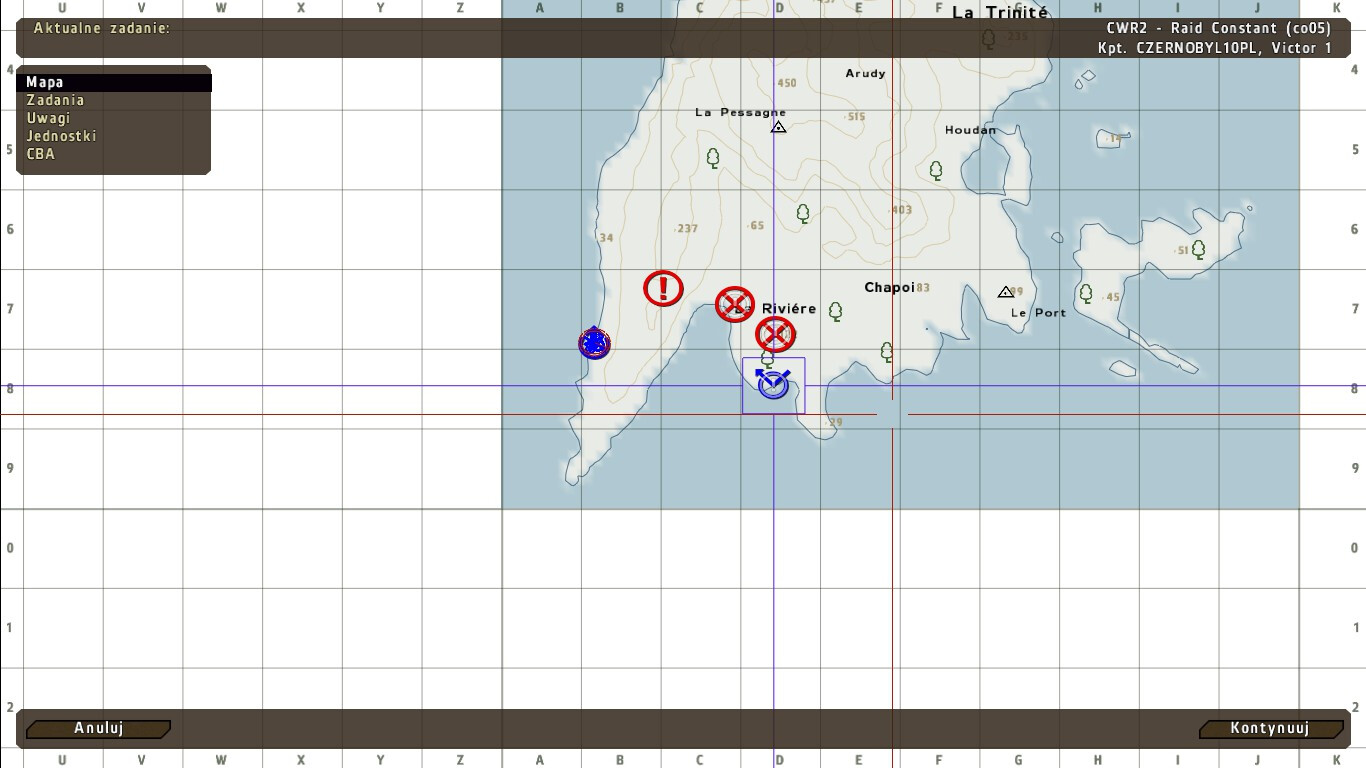The height and width of the screenshot is (768, 1366).
Task: Open the CBA menu entry
Action: click(40, 154)
